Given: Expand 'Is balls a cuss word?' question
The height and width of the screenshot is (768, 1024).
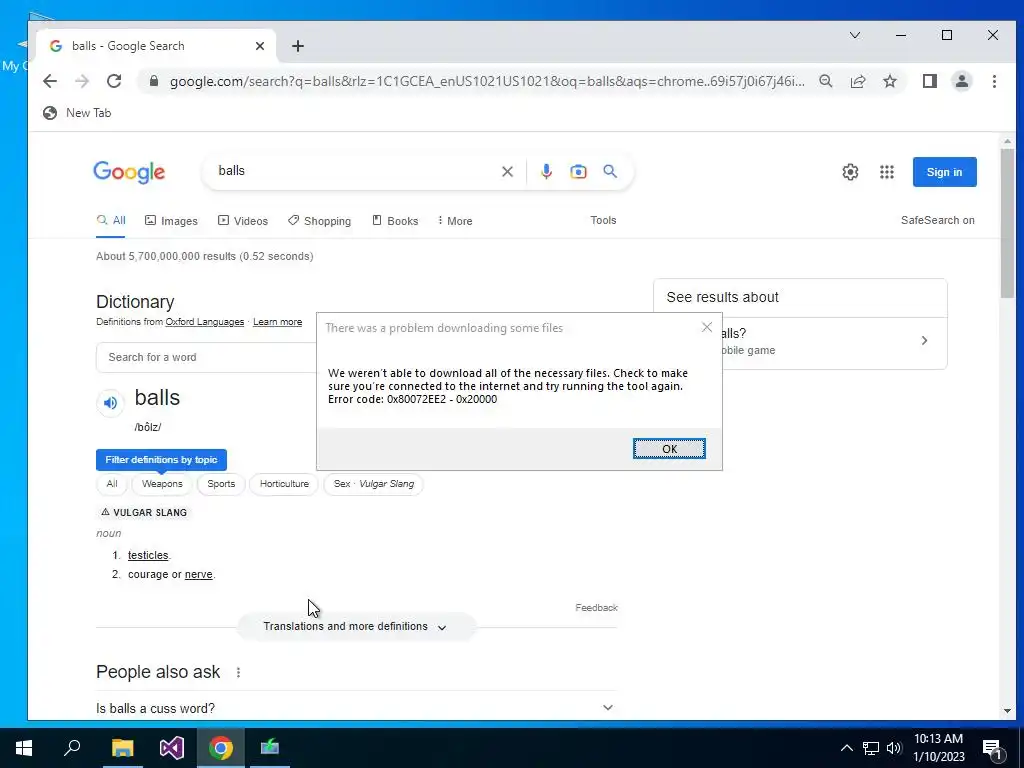Looking at the screenshot, I should (x=356, y=708).
